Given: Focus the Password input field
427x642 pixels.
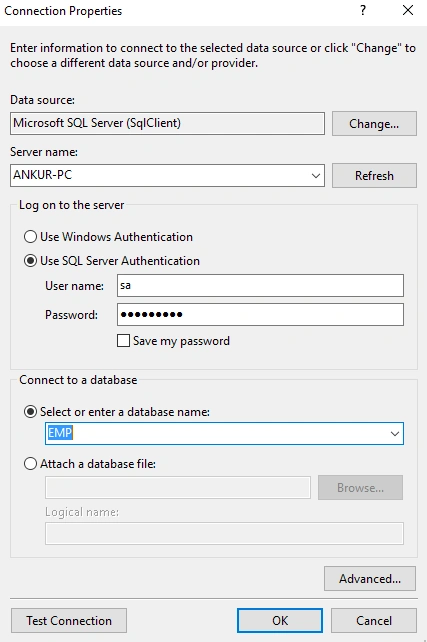Looking at the screenshot, I should [260, 314].
